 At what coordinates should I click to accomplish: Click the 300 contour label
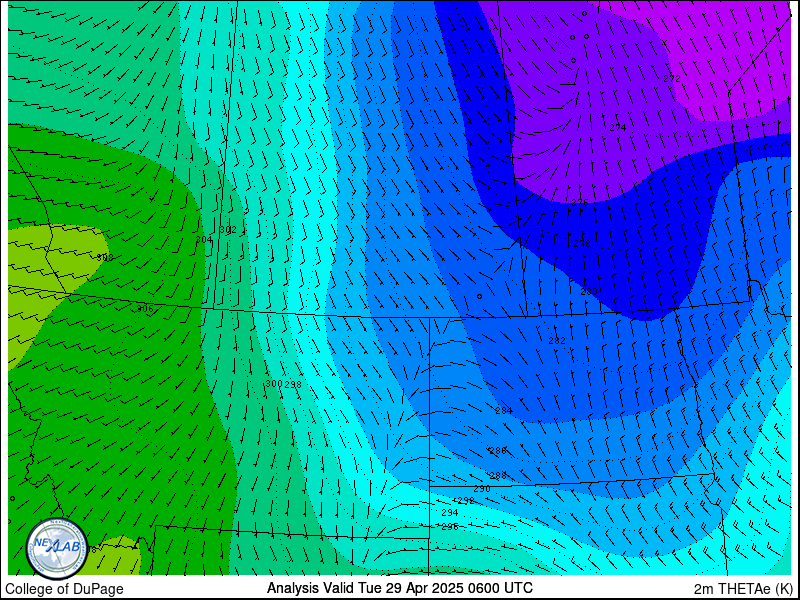274,384
